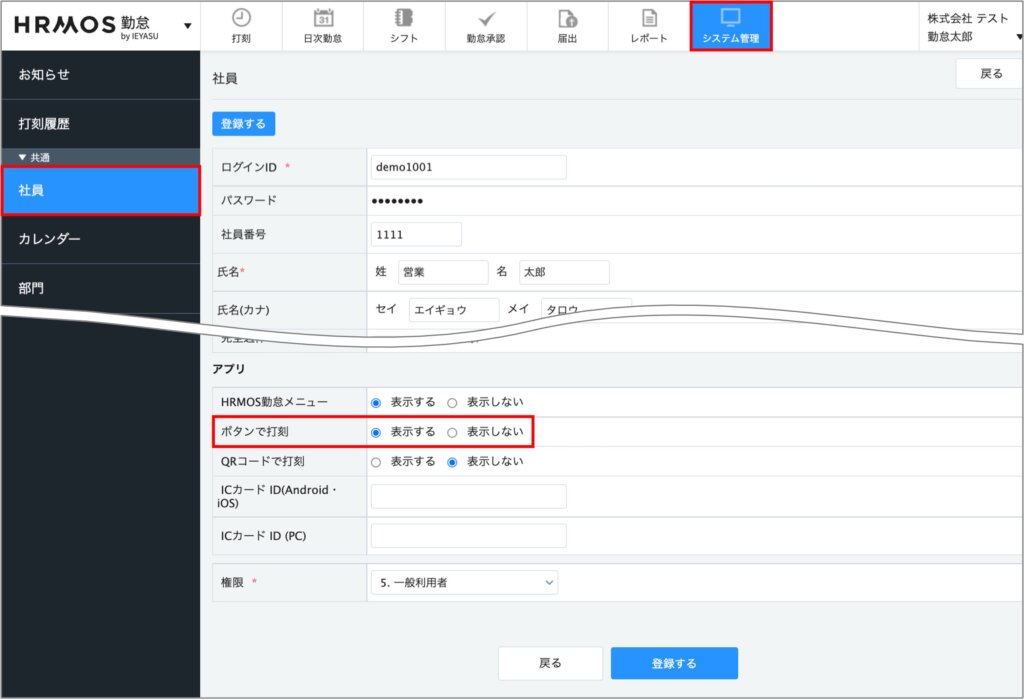The height and width of the screenshot is (700, 1024).
Task: Select 表示する for QRコードで打刻
Action: (376, 462)
